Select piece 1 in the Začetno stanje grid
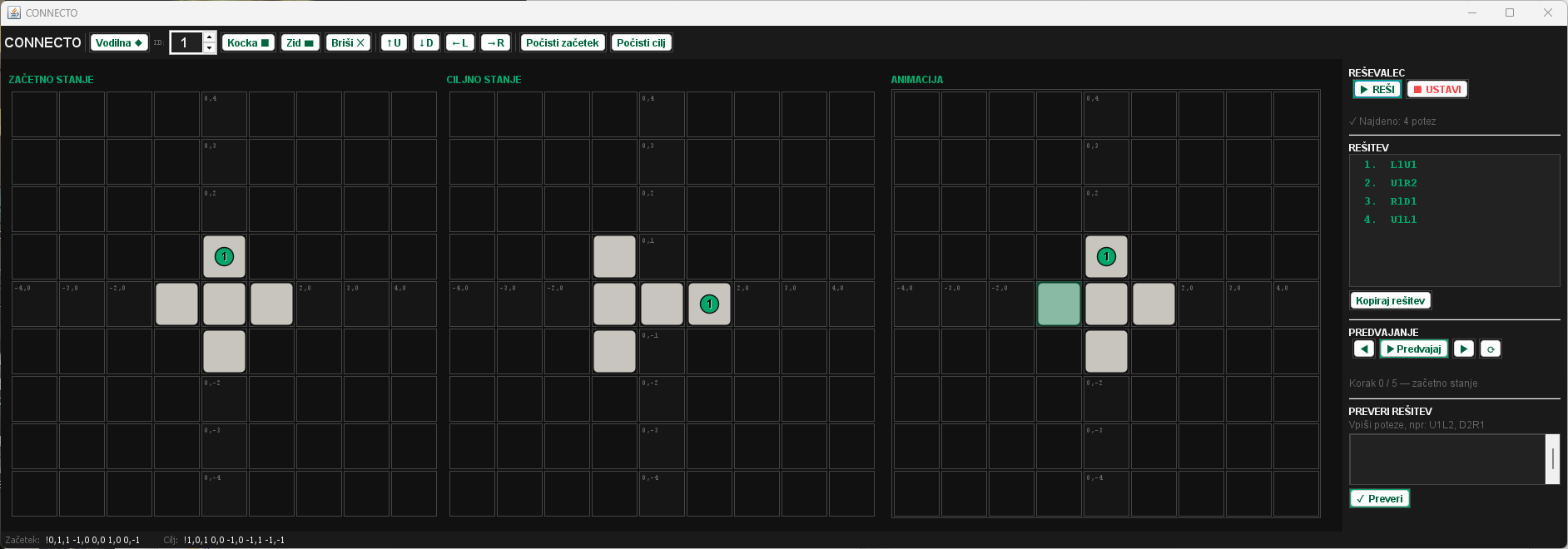The image size is (1568, 549). click(224, 257)
